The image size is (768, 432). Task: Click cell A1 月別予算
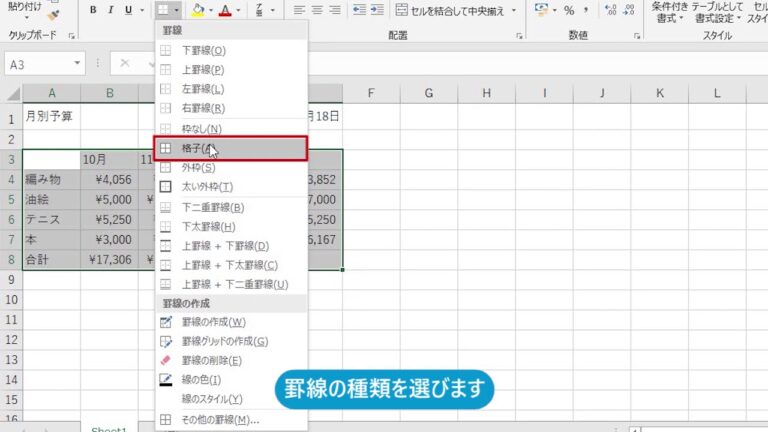[x=51, y=116]
